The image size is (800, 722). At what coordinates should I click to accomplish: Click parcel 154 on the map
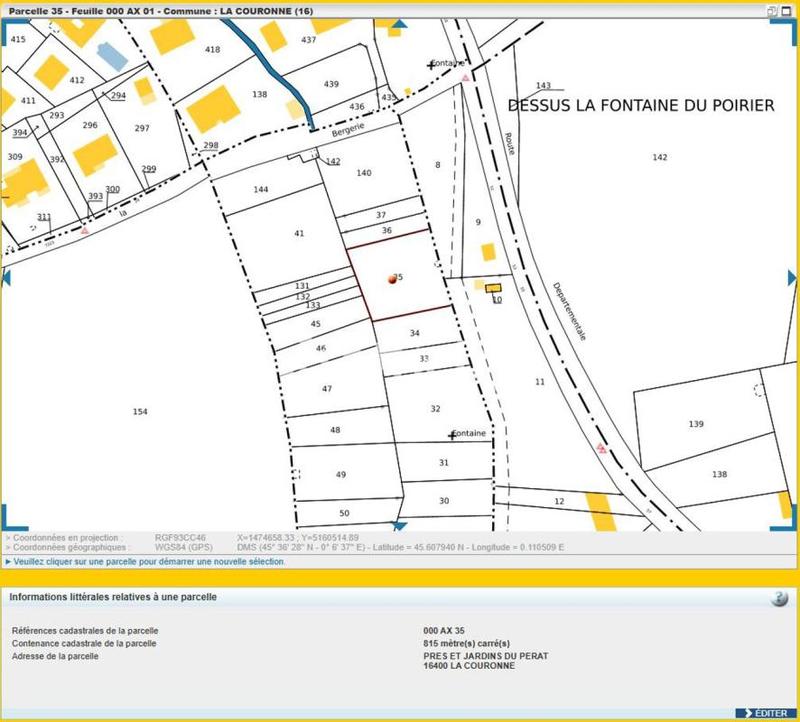[x=141, y=410]
